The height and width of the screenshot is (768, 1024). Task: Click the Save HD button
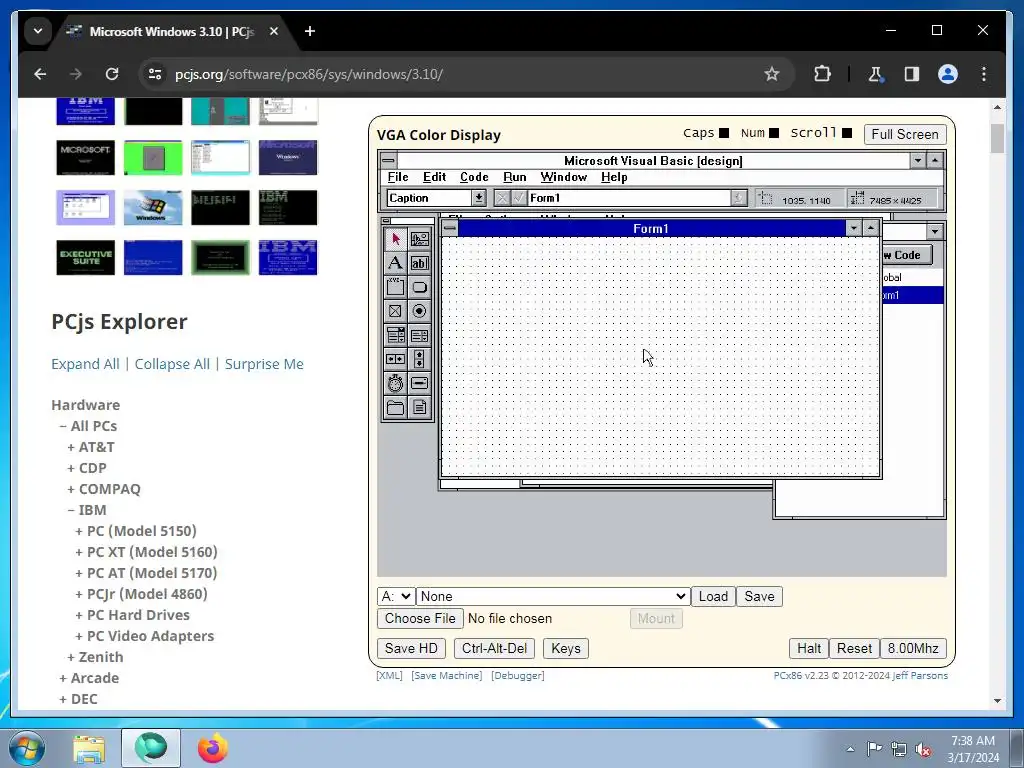[x=411, y=648]
